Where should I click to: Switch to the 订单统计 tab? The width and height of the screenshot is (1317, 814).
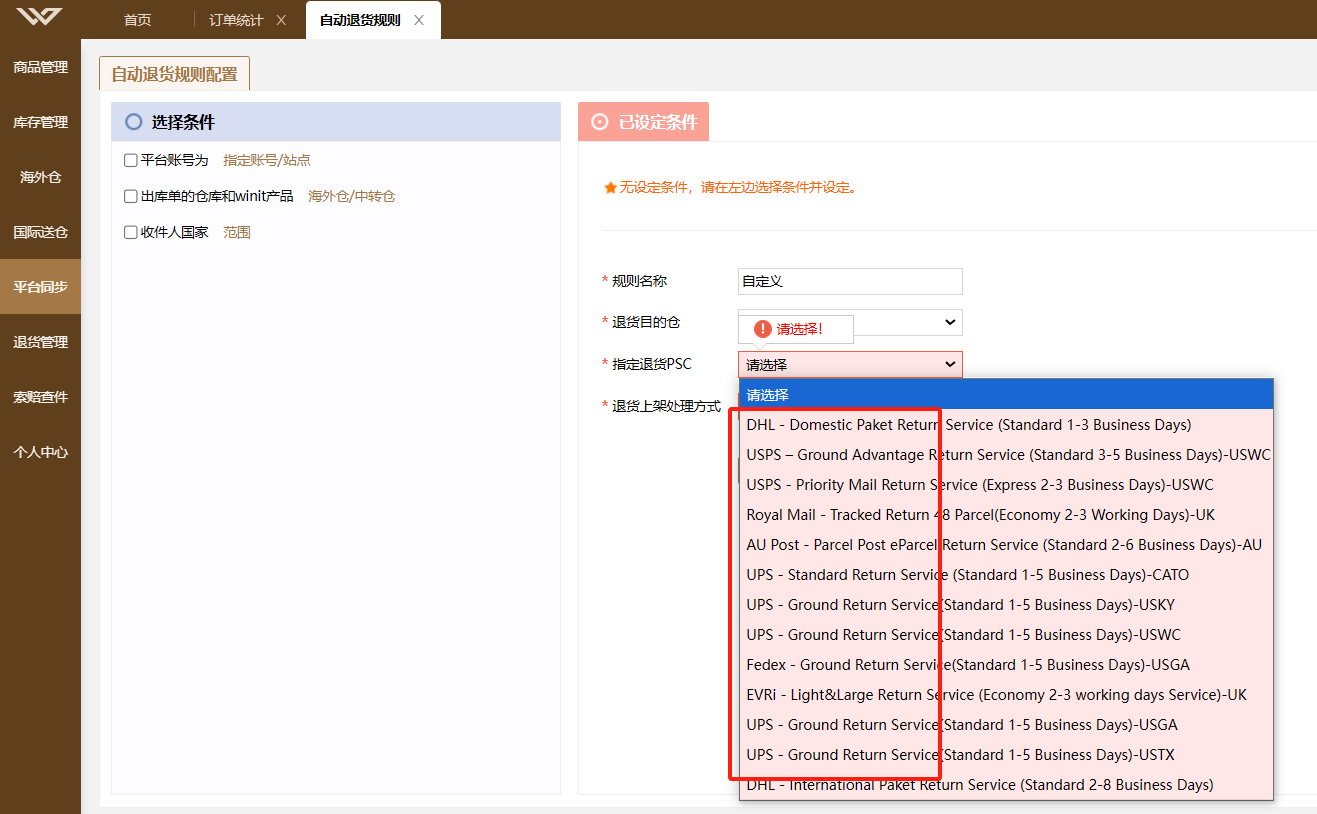click(x=236, y=20)
